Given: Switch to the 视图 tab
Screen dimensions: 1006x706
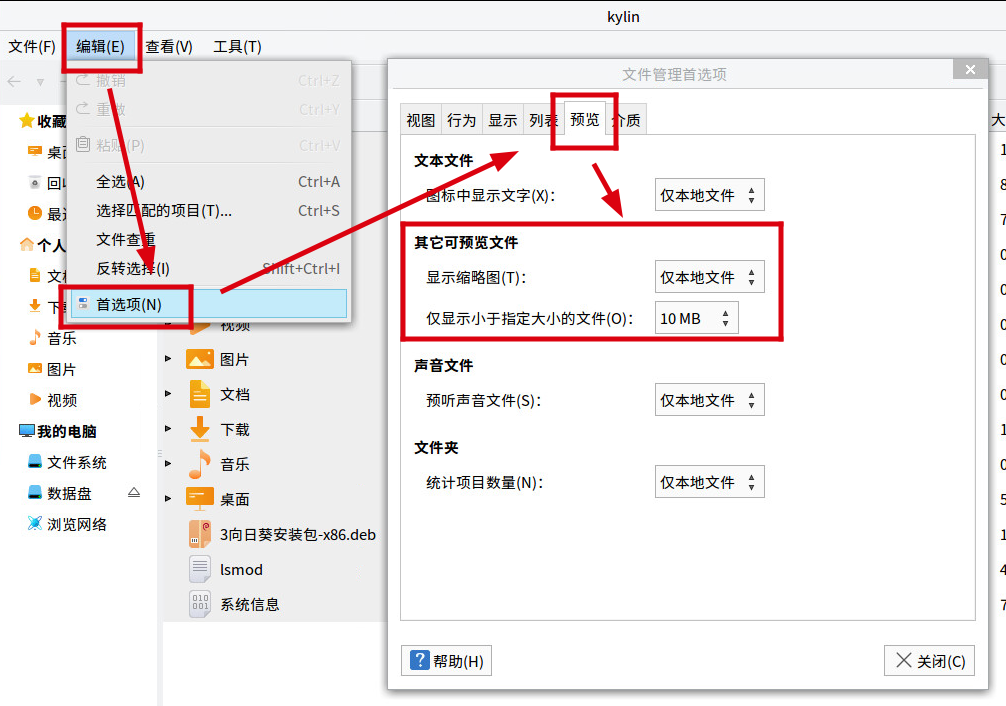Looking at the screenshot, I should 420,119.
